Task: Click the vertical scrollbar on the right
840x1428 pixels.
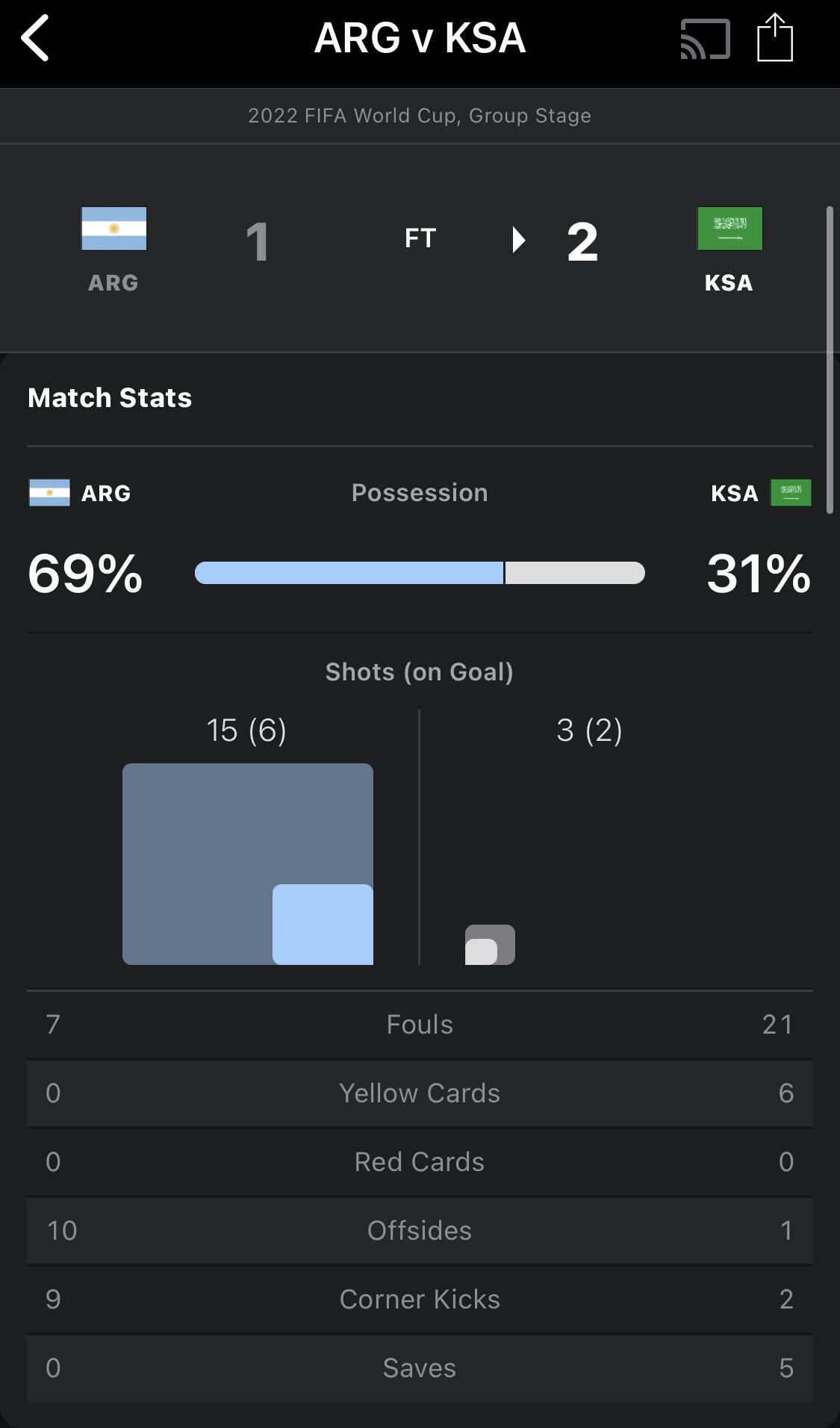Action: [x=830, y=359]
